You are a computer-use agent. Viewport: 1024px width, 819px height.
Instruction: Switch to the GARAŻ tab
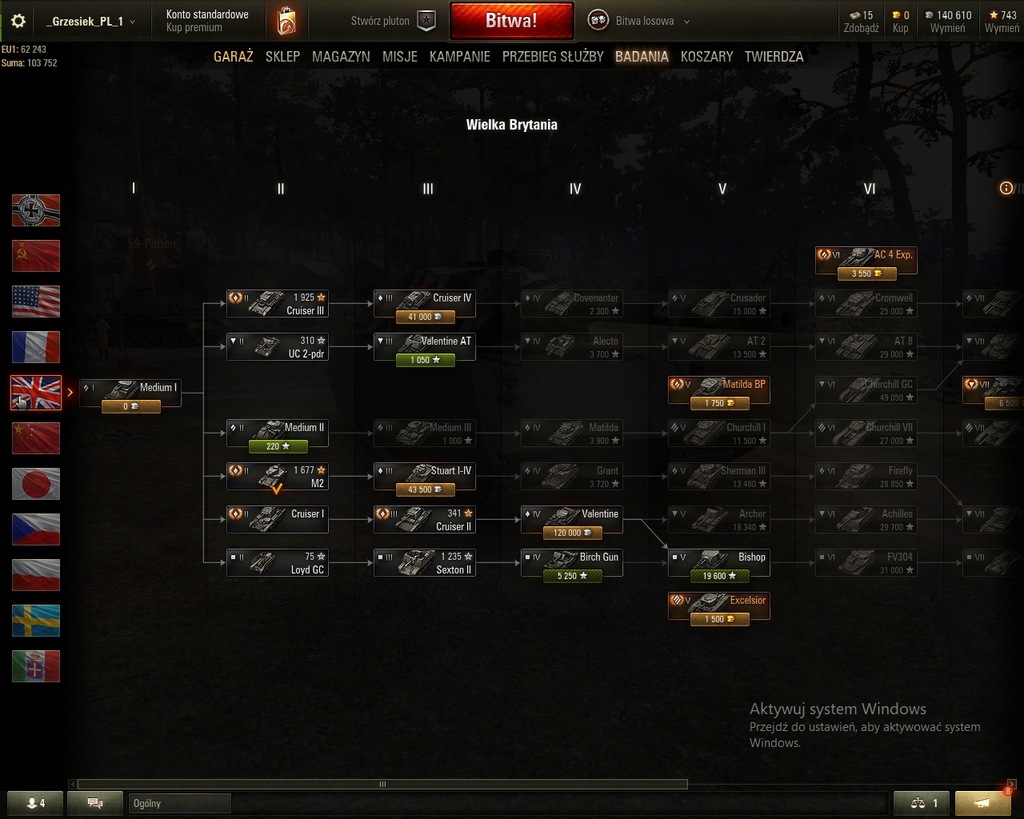[233, 57]
